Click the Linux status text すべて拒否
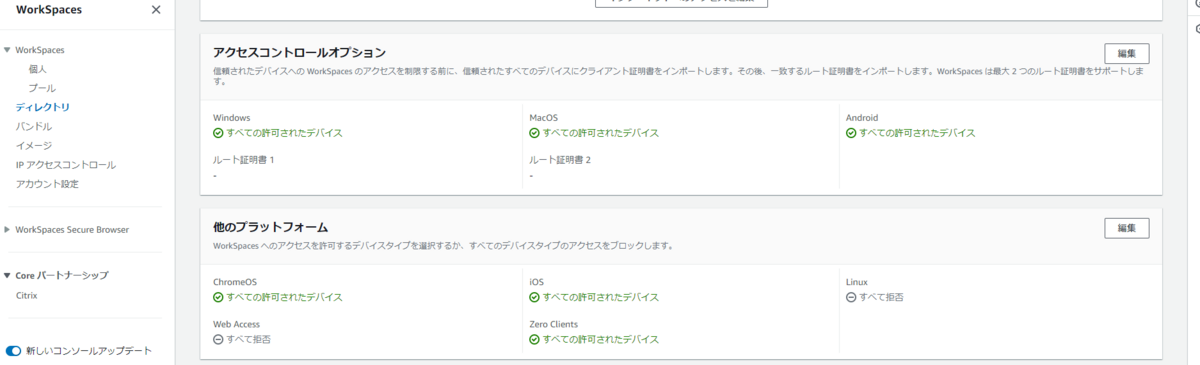This screenshot has height=365, width=1200. 881,297
